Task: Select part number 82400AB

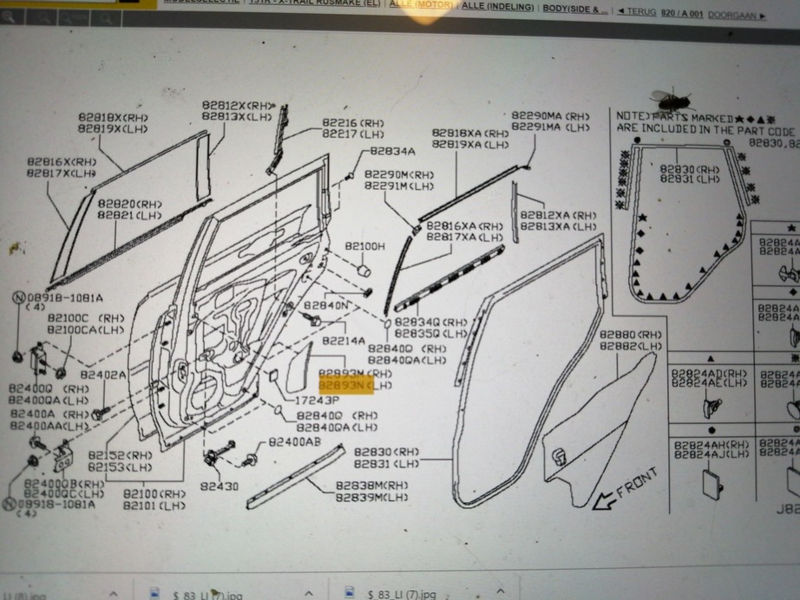Action: coord(294,442)
